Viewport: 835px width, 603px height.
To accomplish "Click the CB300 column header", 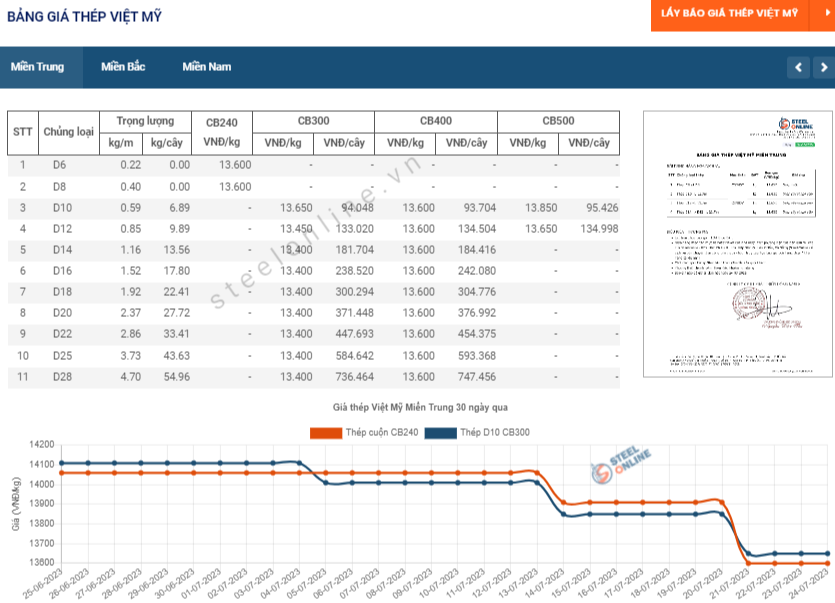I will coord(314,121).
